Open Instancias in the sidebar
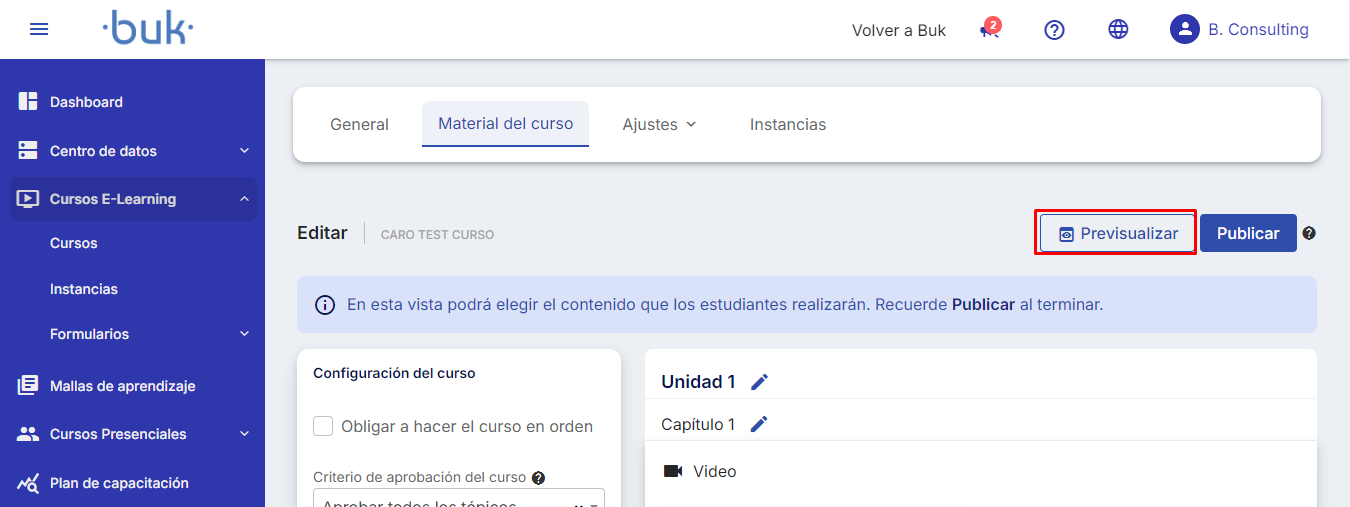 click(84, 289)
